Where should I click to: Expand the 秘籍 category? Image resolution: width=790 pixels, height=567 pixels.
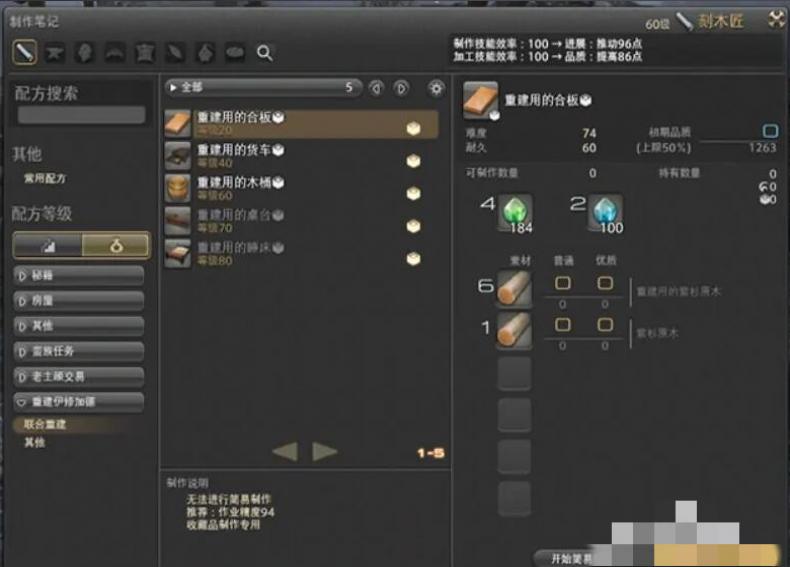point(79,275)
